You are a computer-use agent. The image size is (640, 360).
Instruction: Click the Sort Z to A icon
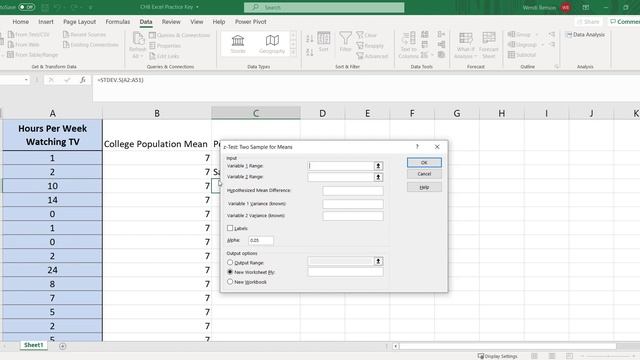click(309, 52)
